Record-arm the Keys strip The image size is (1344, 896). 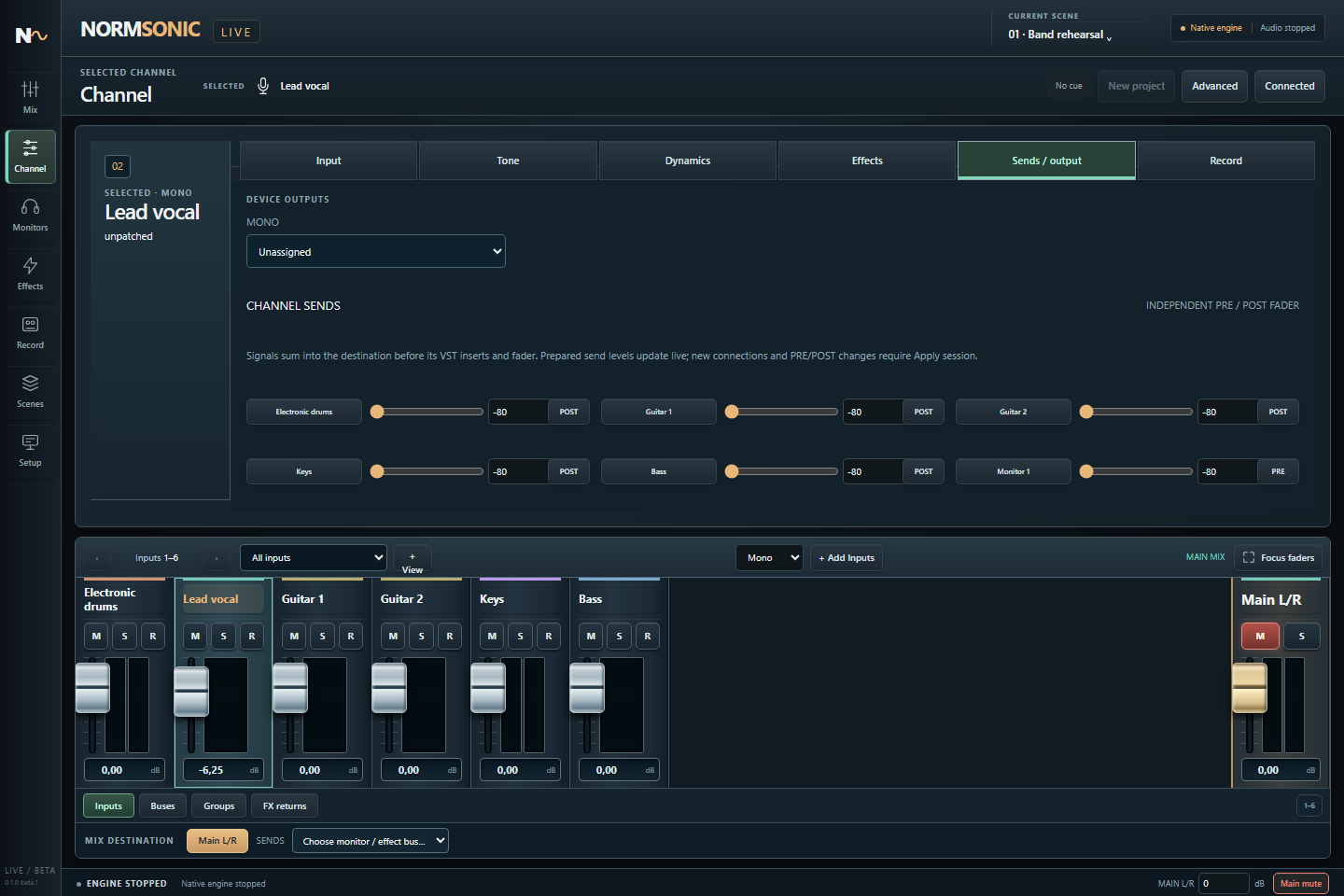point(548,636)
